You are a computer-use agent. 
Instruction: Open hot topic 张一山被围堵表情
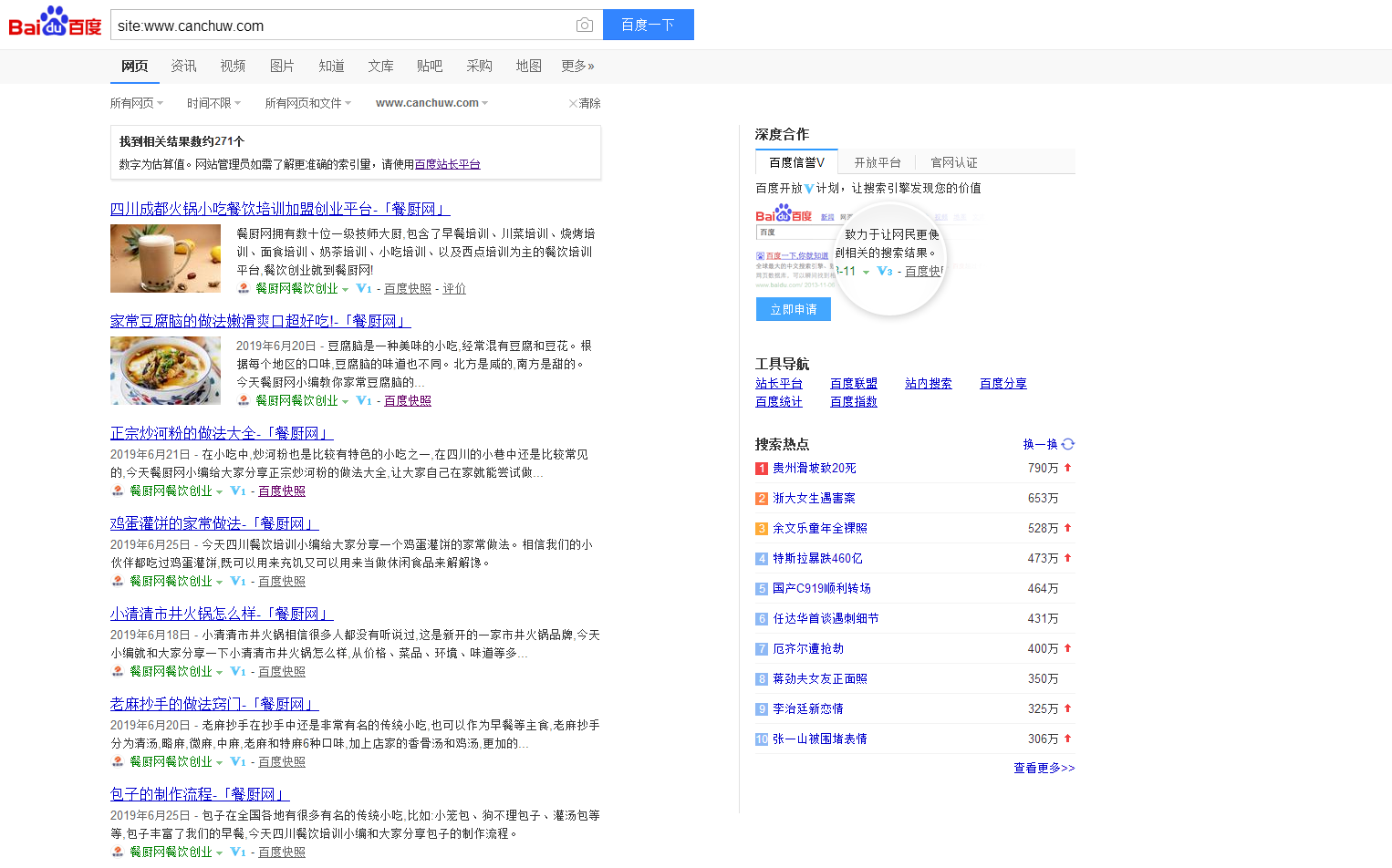click(820, 739)
